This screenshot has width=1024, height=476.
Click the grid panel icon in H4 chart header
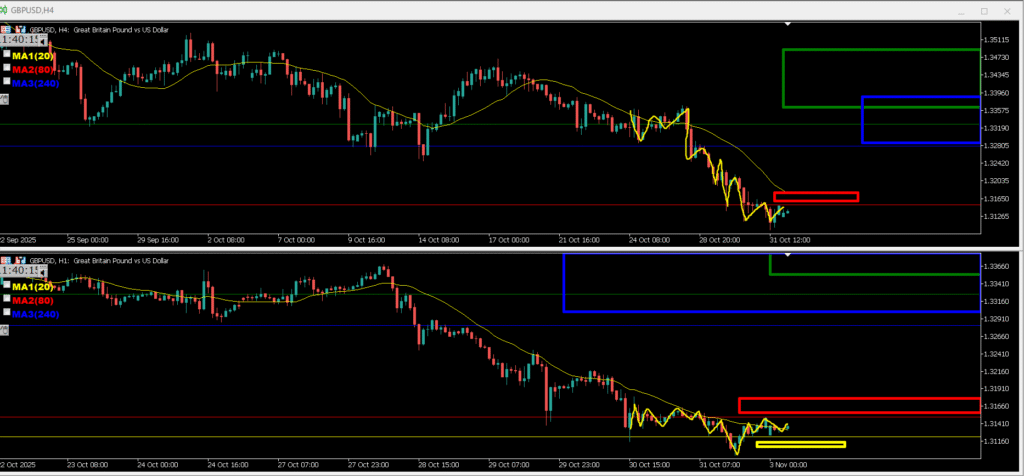[x=5, y=30]
